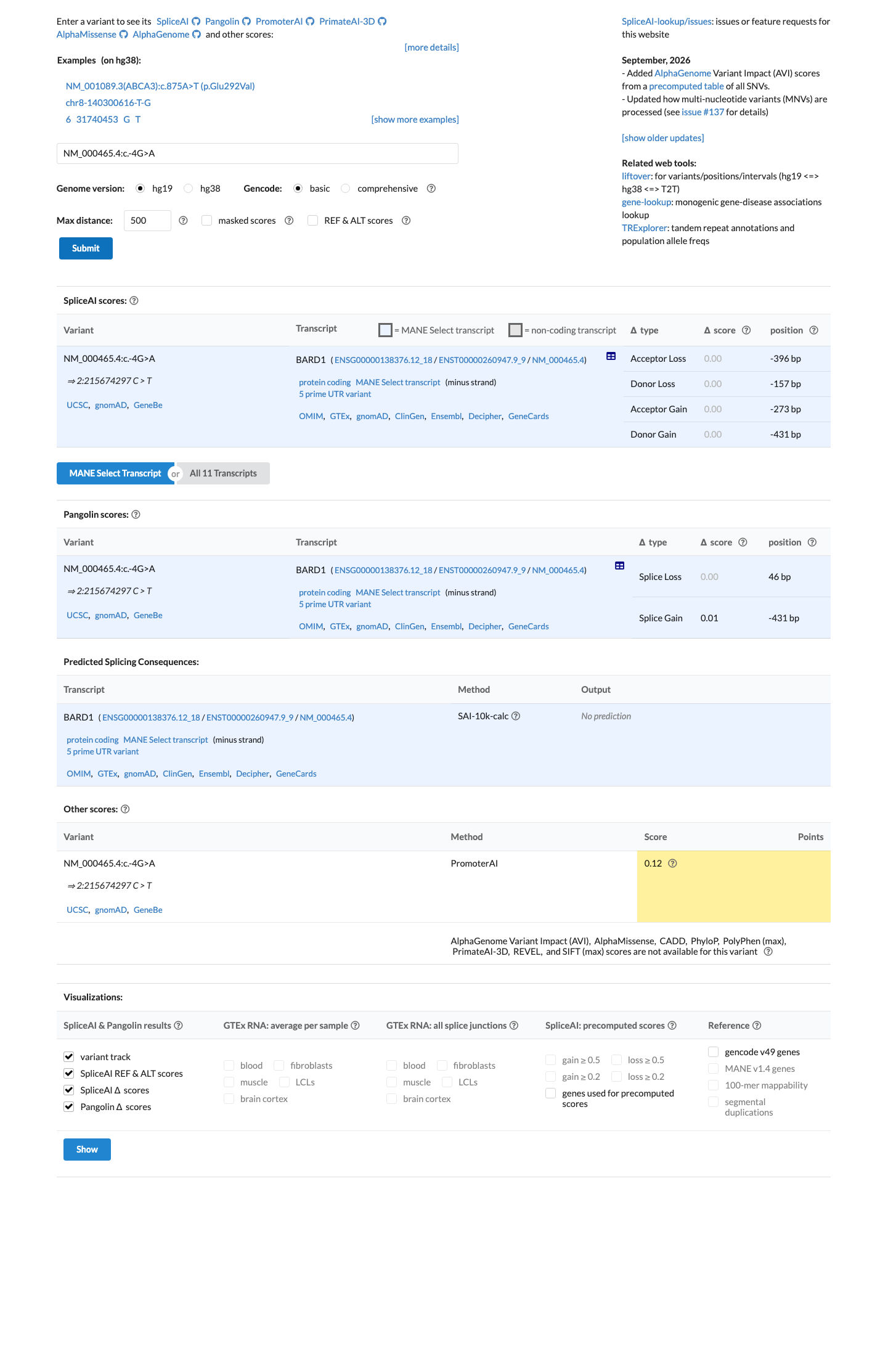Expand show older updates
Viewport: 896px width, 1356px height.
[663, 138]
